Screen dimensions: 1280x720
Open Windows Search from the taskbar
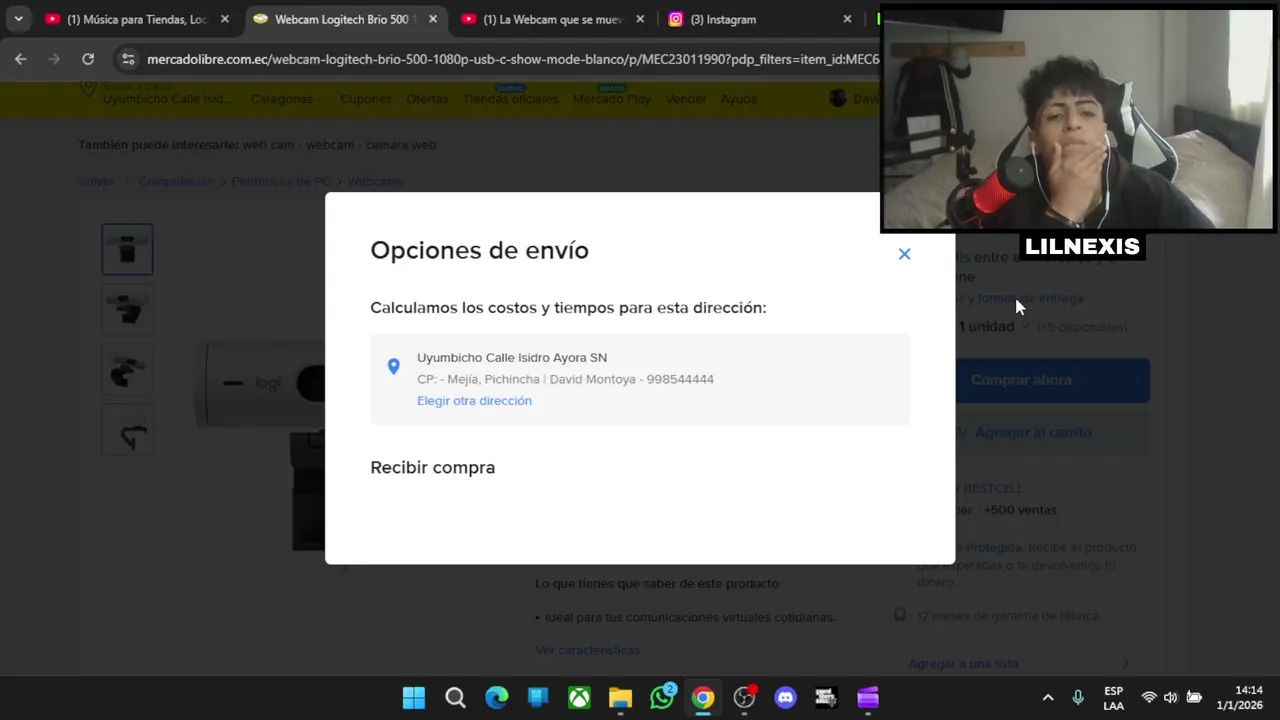click(455, 698)
